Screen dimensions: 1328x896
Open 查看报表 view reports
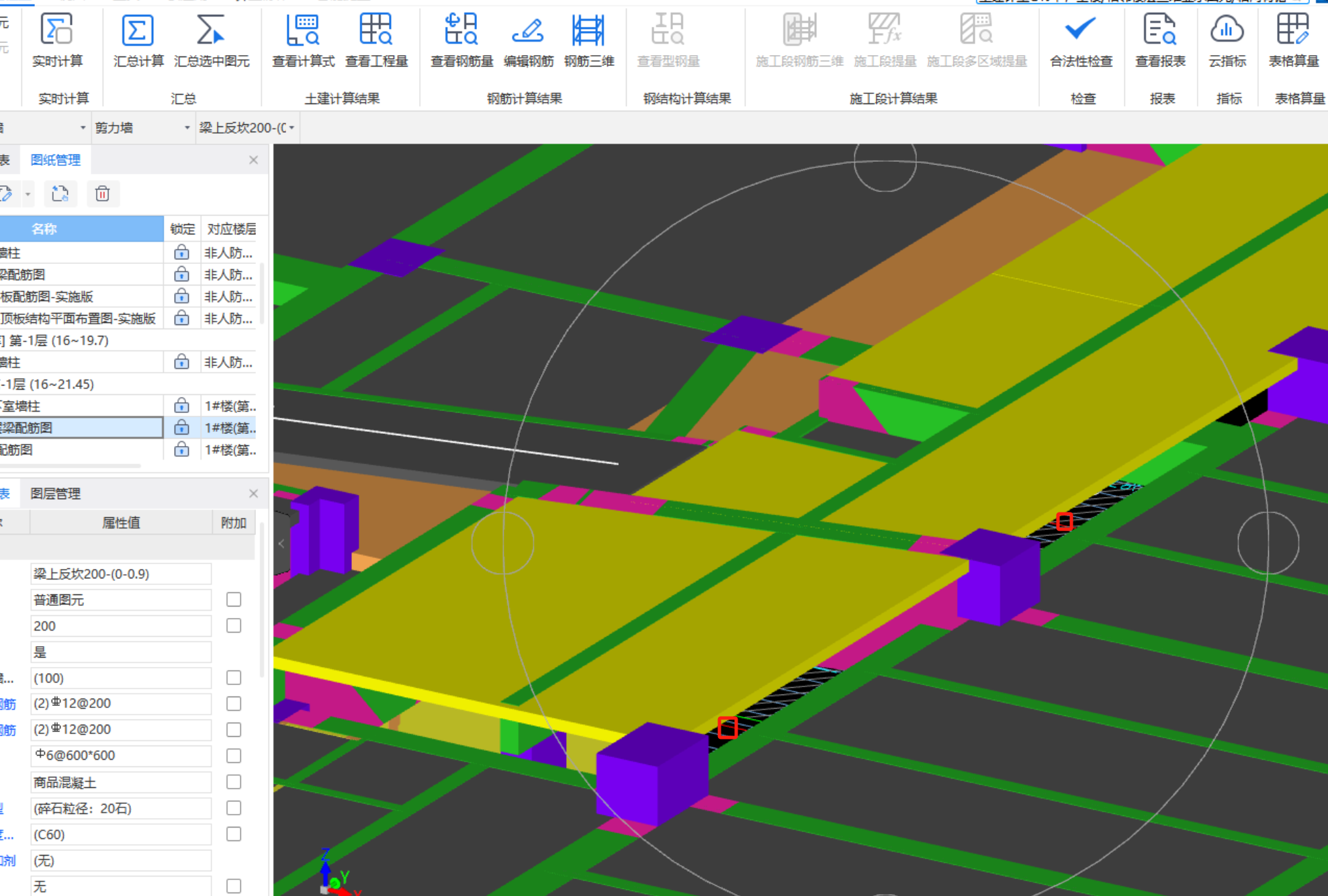tap(1160, 41)
